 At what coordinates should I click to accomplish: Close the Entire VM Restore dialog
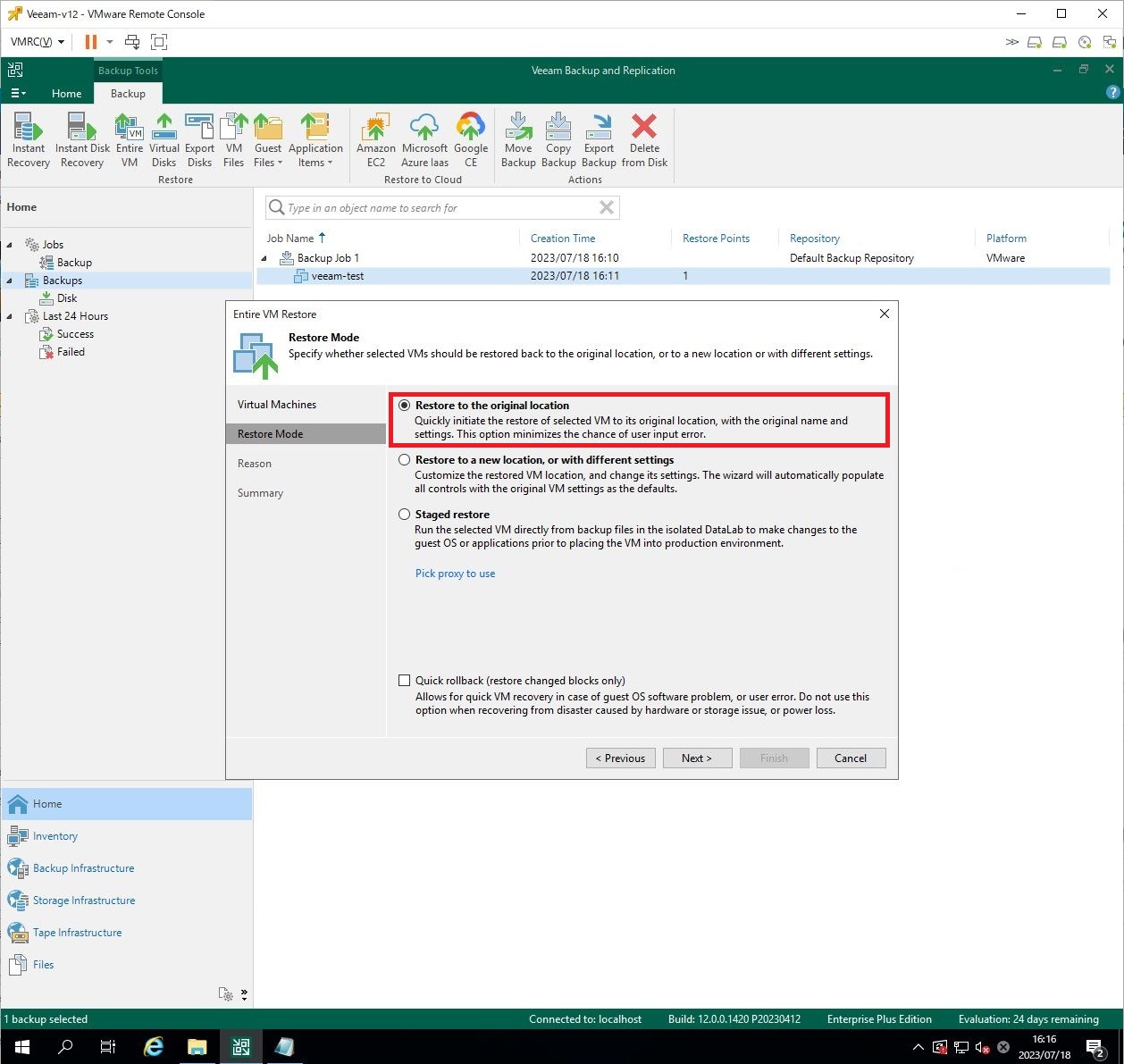pyautogui.click(x=885, y=314)
